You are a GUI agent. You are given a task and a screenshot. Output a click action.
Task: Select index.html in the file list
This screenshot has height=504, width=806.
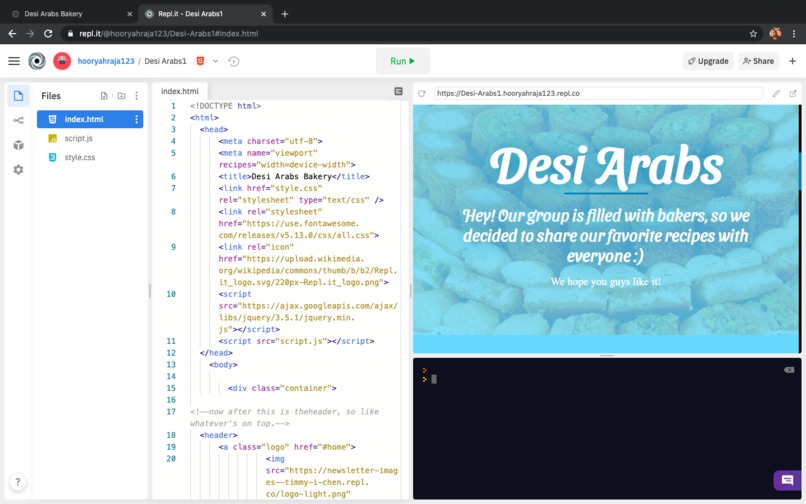[x=90, y=119]
